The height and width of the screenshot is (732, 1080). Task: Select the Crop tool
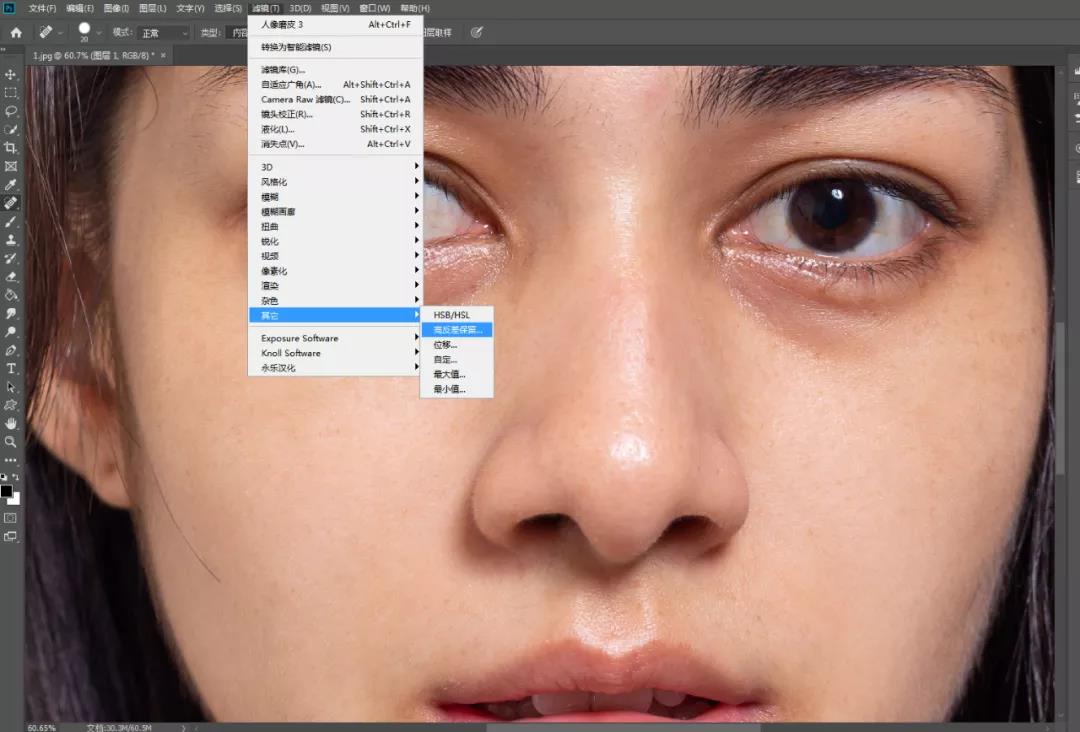coord(11,148)
